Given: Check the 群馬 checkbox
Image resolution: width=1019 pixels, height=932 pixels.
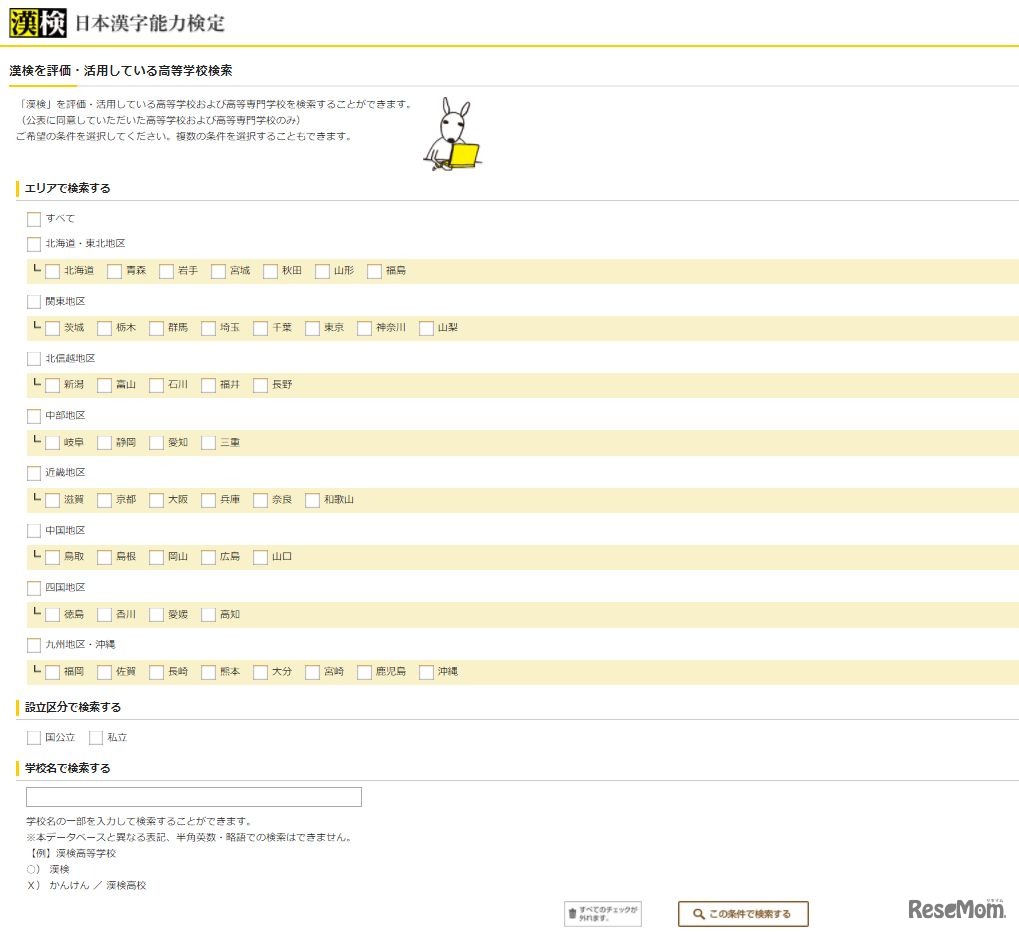Looking at the screenshot, I should 157,328.
